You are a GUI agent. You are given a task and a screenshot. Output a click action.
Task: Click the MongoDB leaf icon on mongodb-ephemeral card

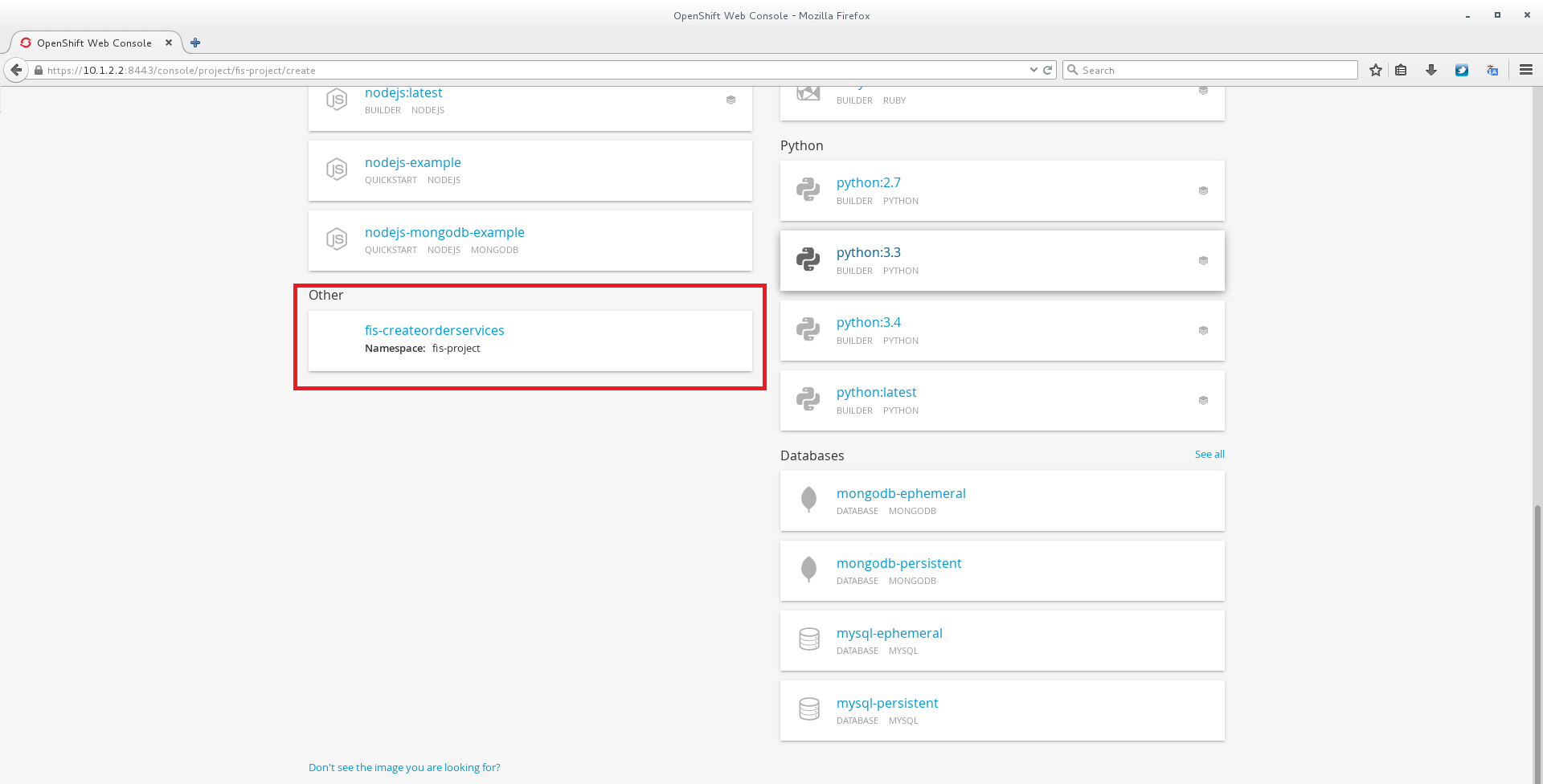[x=809, y=500]
